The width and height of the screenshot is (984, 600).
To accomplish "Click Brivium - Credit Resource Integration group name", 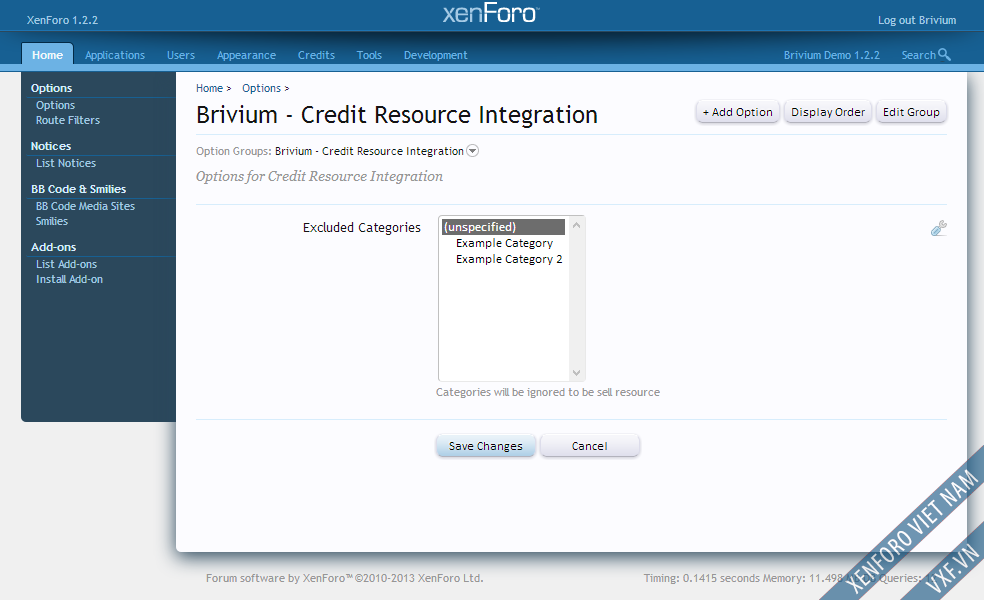I will 369,151.
